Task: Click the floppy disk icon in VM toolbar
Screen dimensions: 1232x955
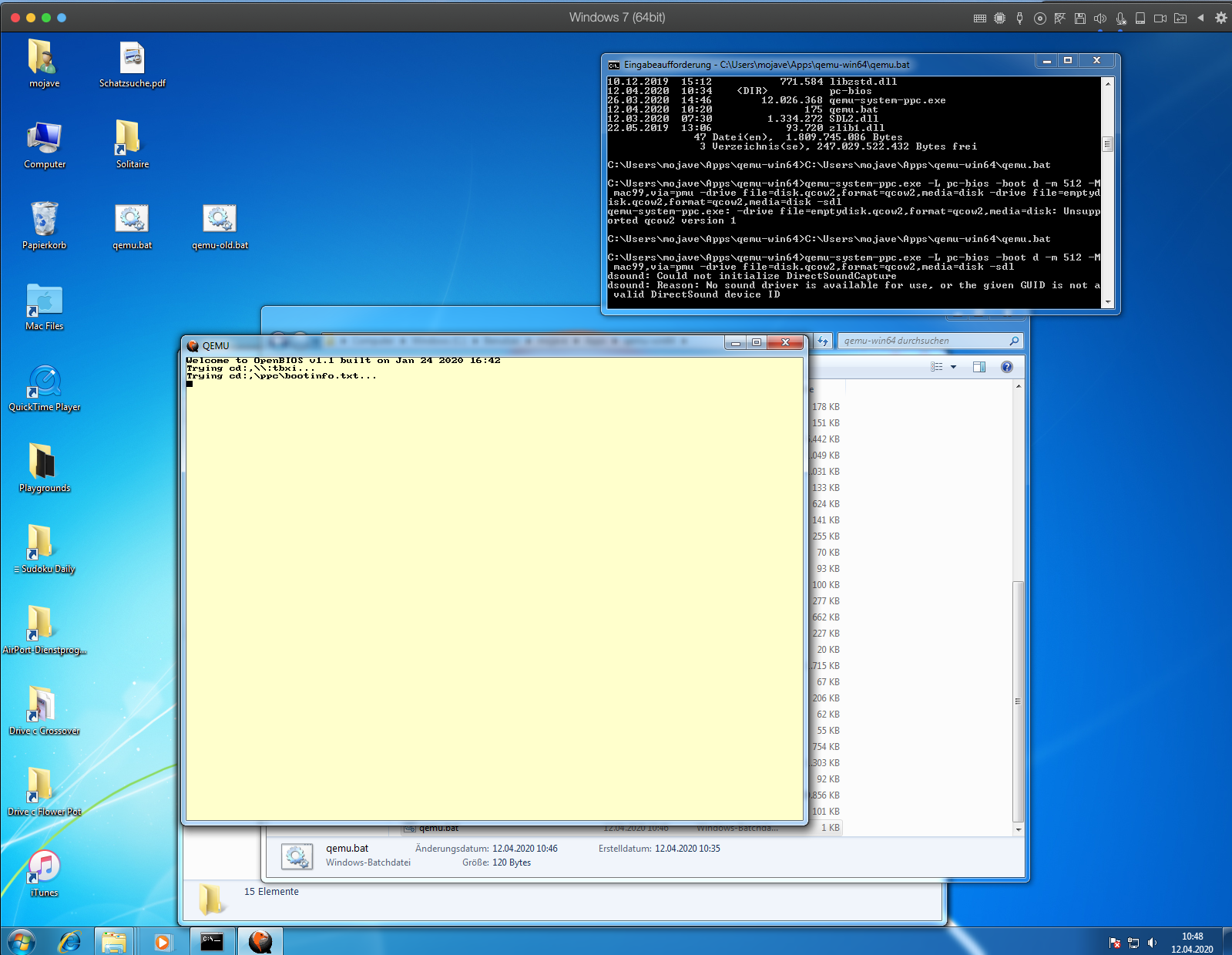Action: pos(1079,18)
